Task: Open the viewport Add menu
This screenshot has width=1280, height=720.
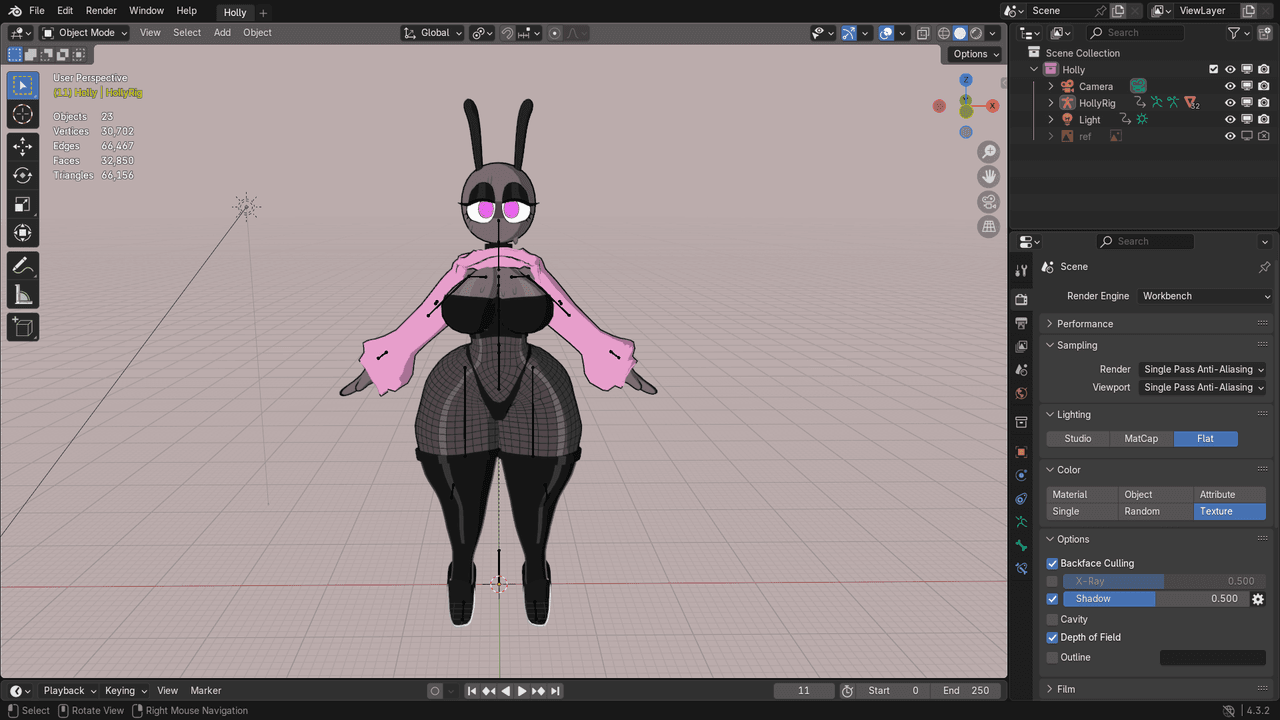Action: tap(222, 33)
